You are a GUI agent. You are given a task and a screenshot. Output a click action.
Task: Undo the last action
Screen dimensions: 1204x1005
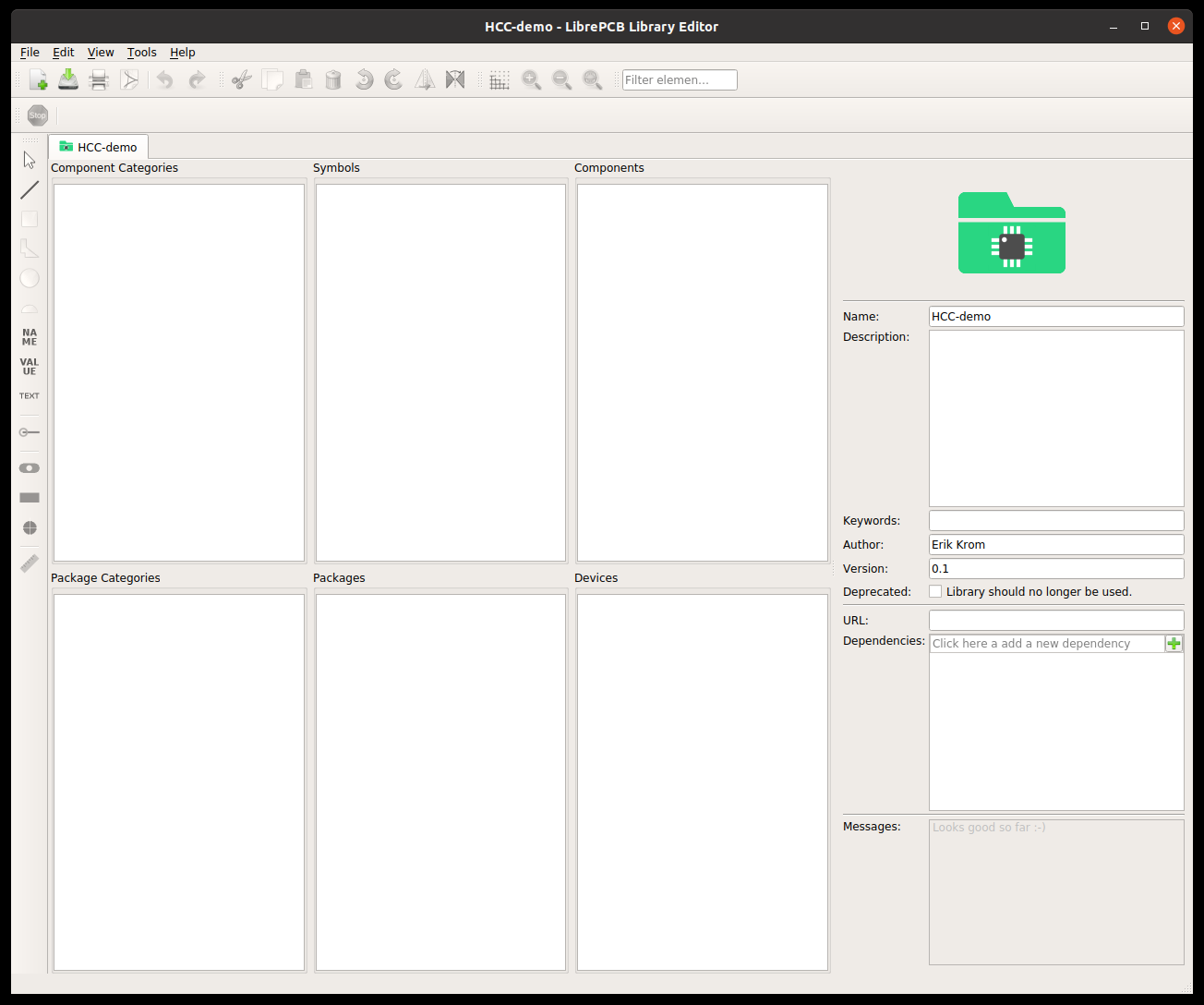[x=165, y=80]
